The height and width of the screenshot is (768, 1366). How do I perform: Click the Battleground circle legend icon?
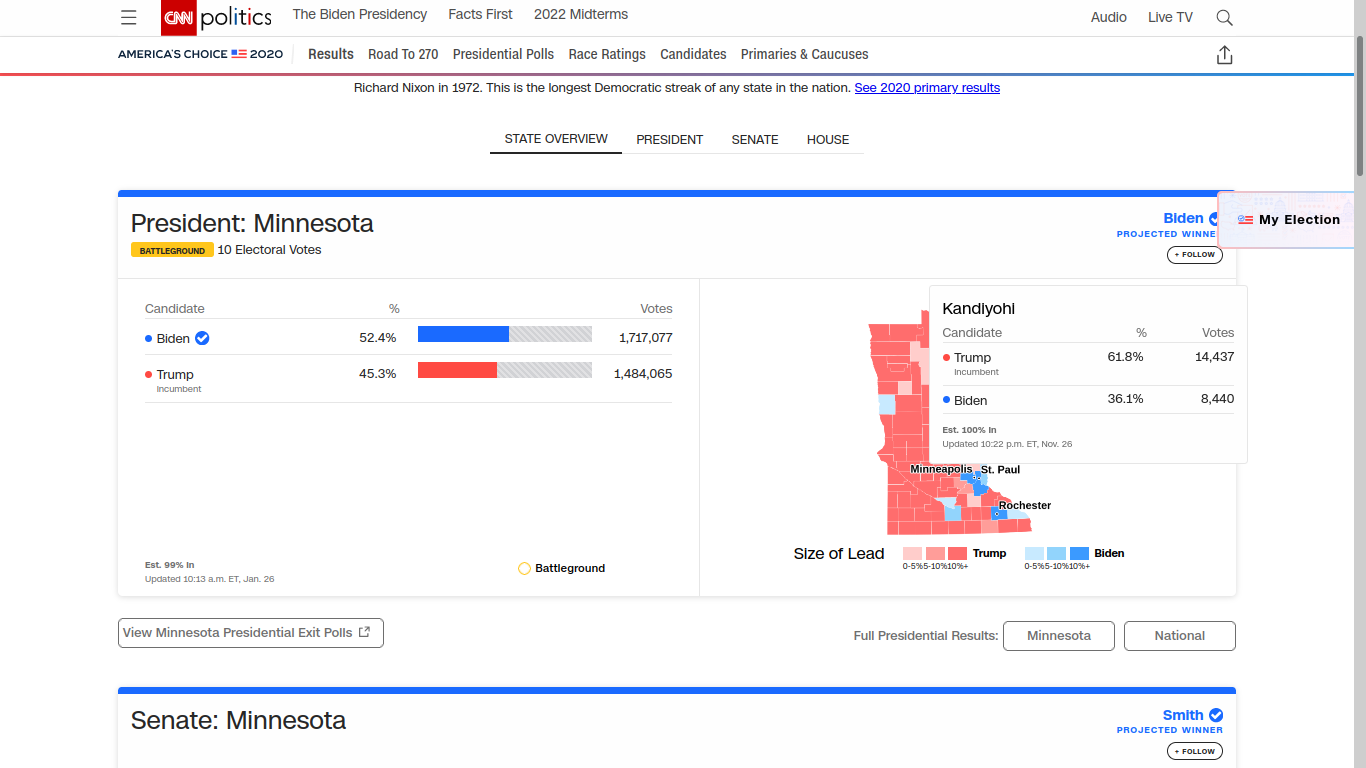point(524,568)
